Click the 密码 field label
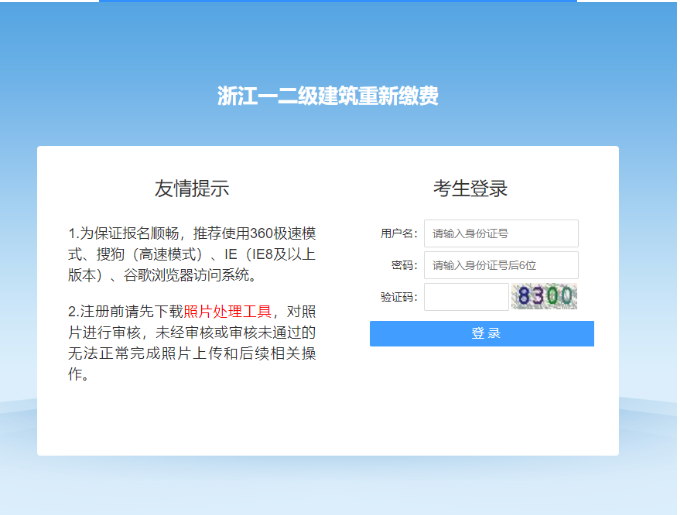This screenshot has width=680, height=515. [x=404, y=265]
